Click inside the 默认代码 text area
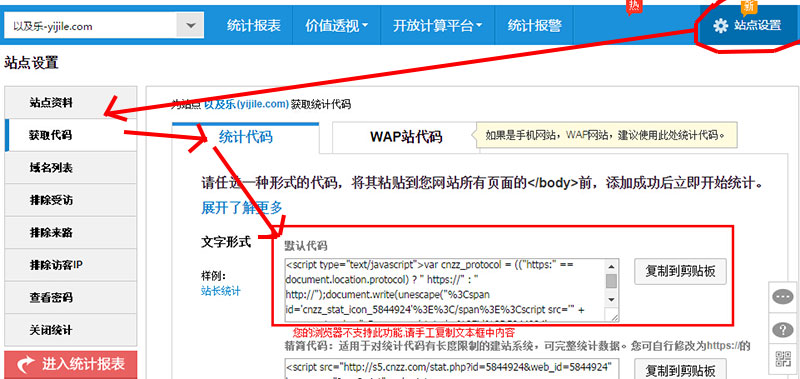This screenshot has height=379, width=800. 445,290
